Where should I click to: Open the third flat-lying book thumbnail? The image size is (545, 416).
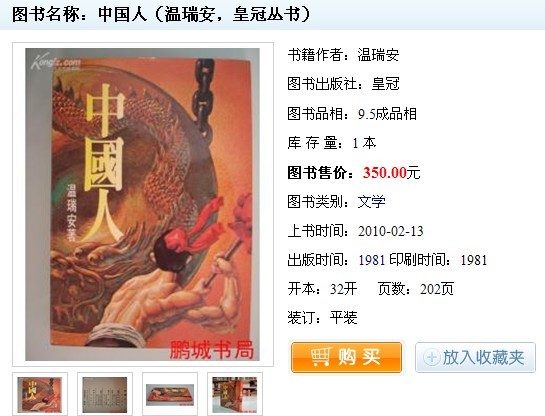point(170,394)
